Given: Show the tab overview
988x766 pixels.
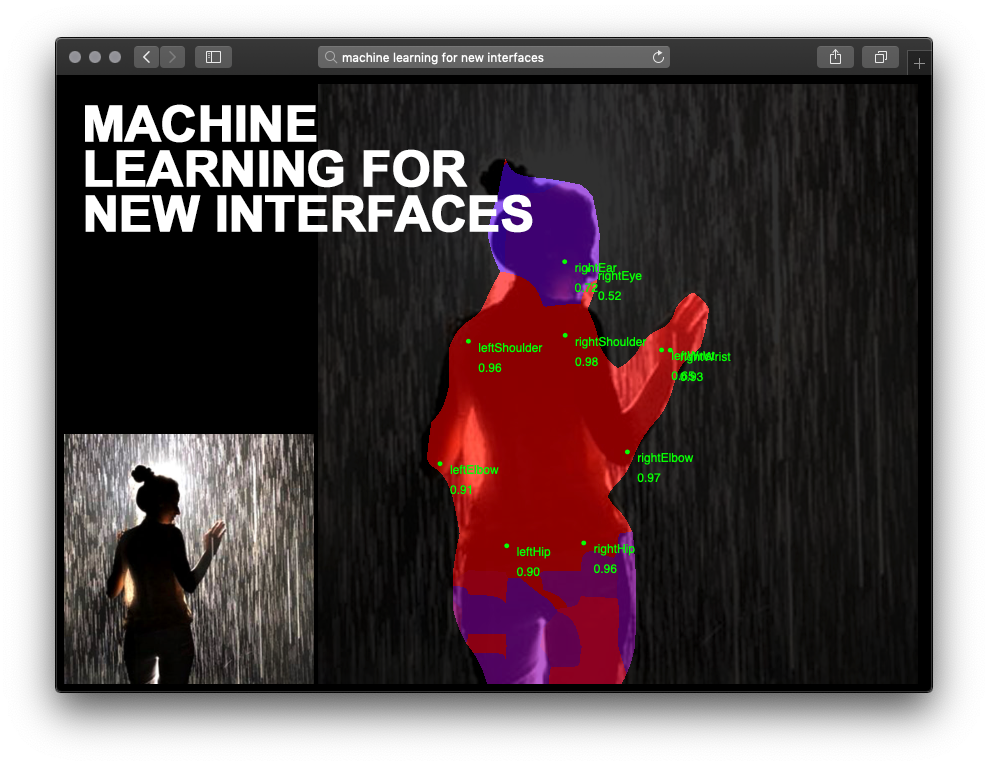Looking at the screenshot, I should [x=880, y=57].
